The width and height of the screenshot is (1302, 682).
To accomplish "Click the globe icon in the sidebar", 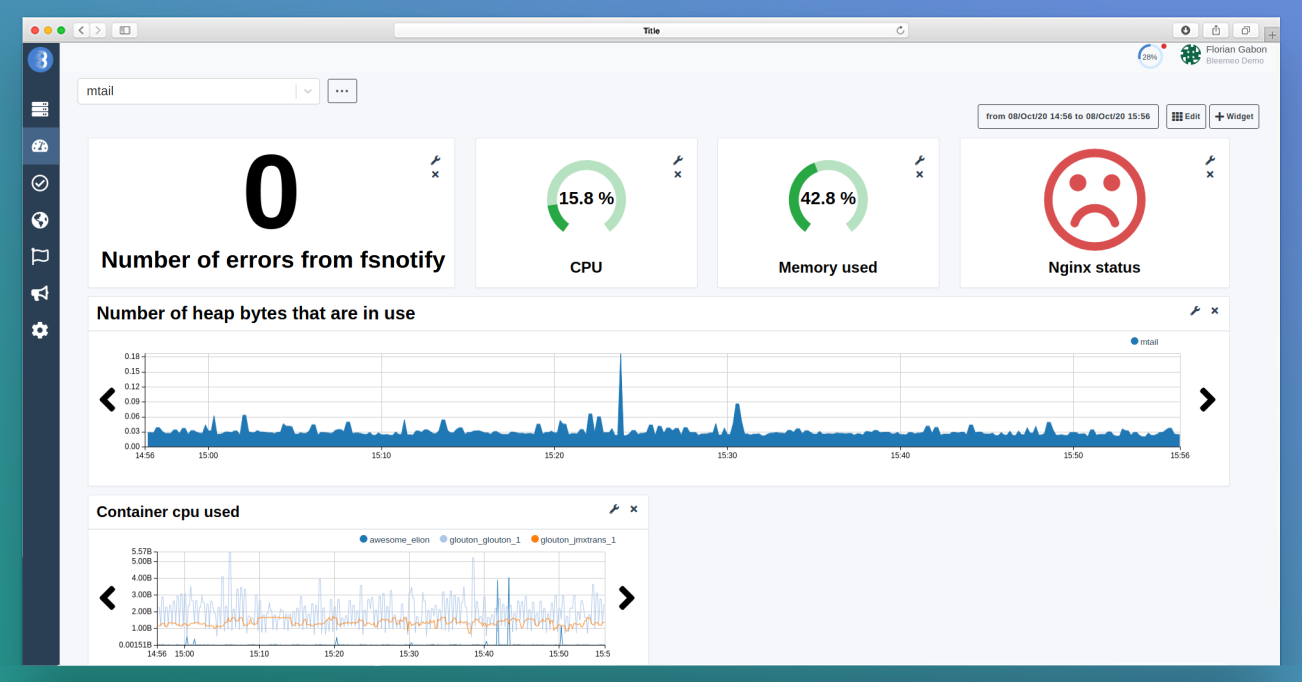I will [x=40, y=219].
